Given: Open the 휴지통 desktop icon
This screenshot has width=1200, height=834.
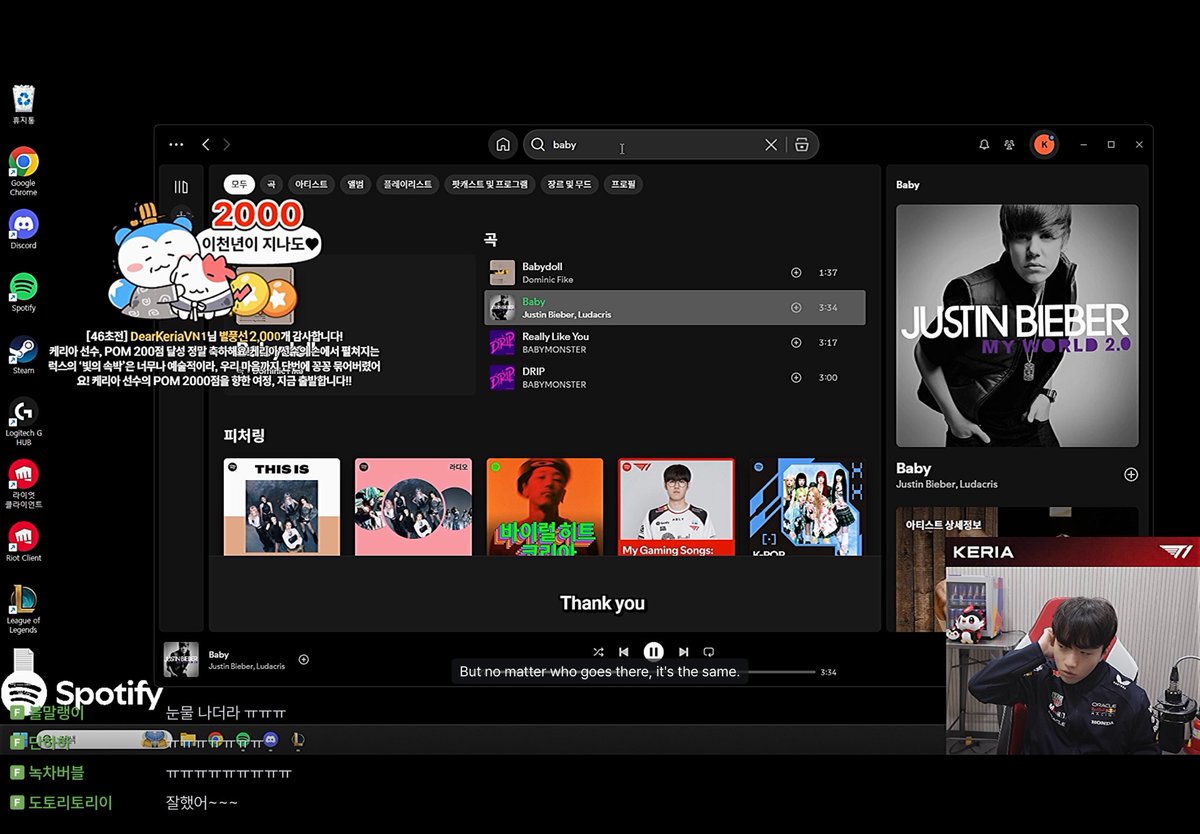Looking at the screenshot, I should pyautogui.click(x=24, y=104).
